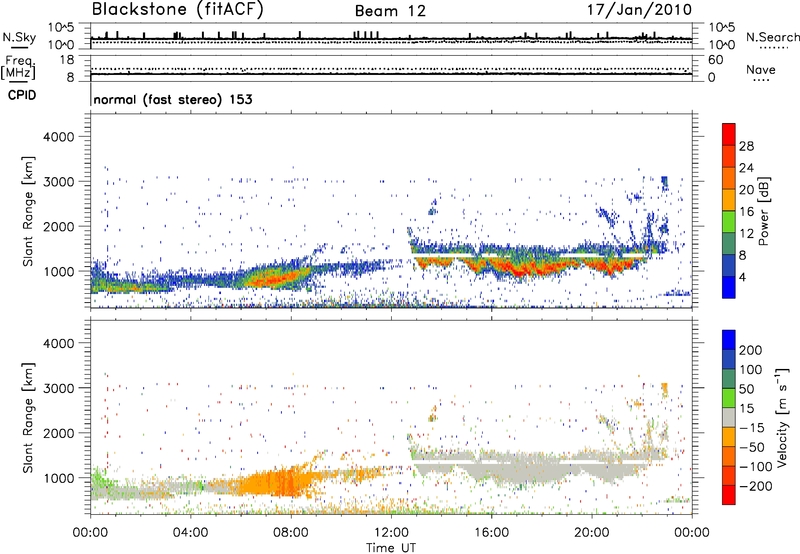
Task: Click the velocity panel "Slant Range [km]" axis title
Action: pyautogui.click(x=28, y=417)
